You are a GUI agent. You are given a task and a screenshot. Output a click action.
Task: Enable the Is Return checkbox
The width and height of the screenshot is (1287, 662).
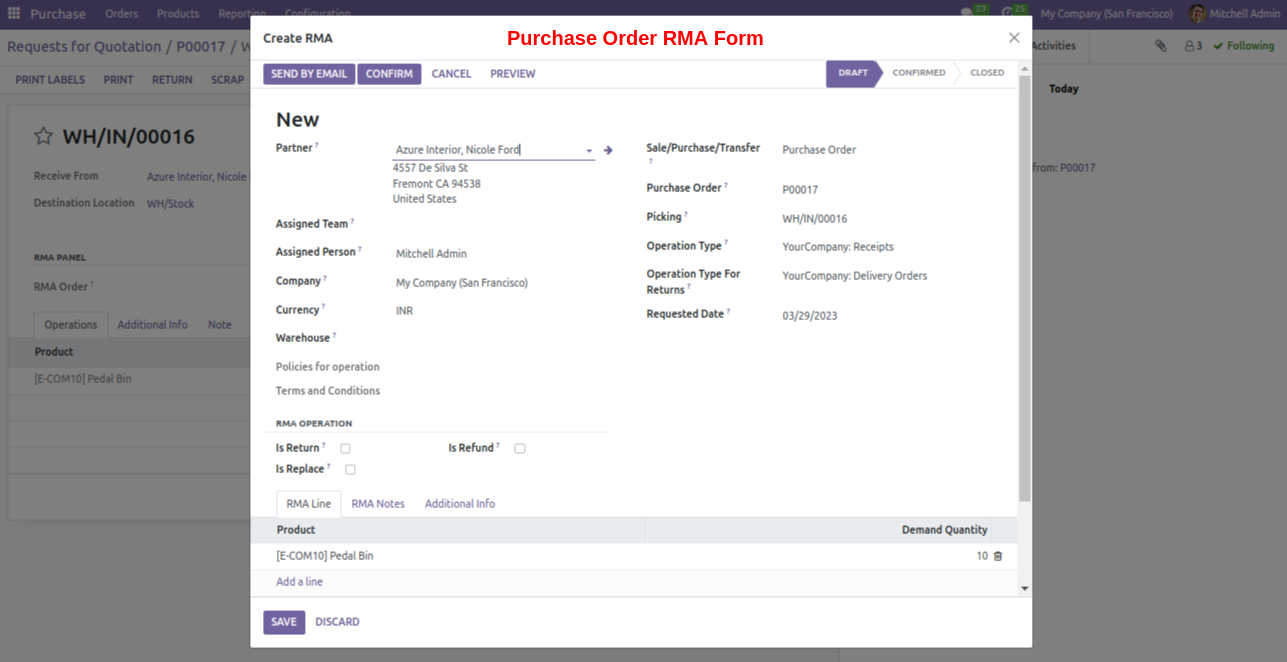pos(345,448)
